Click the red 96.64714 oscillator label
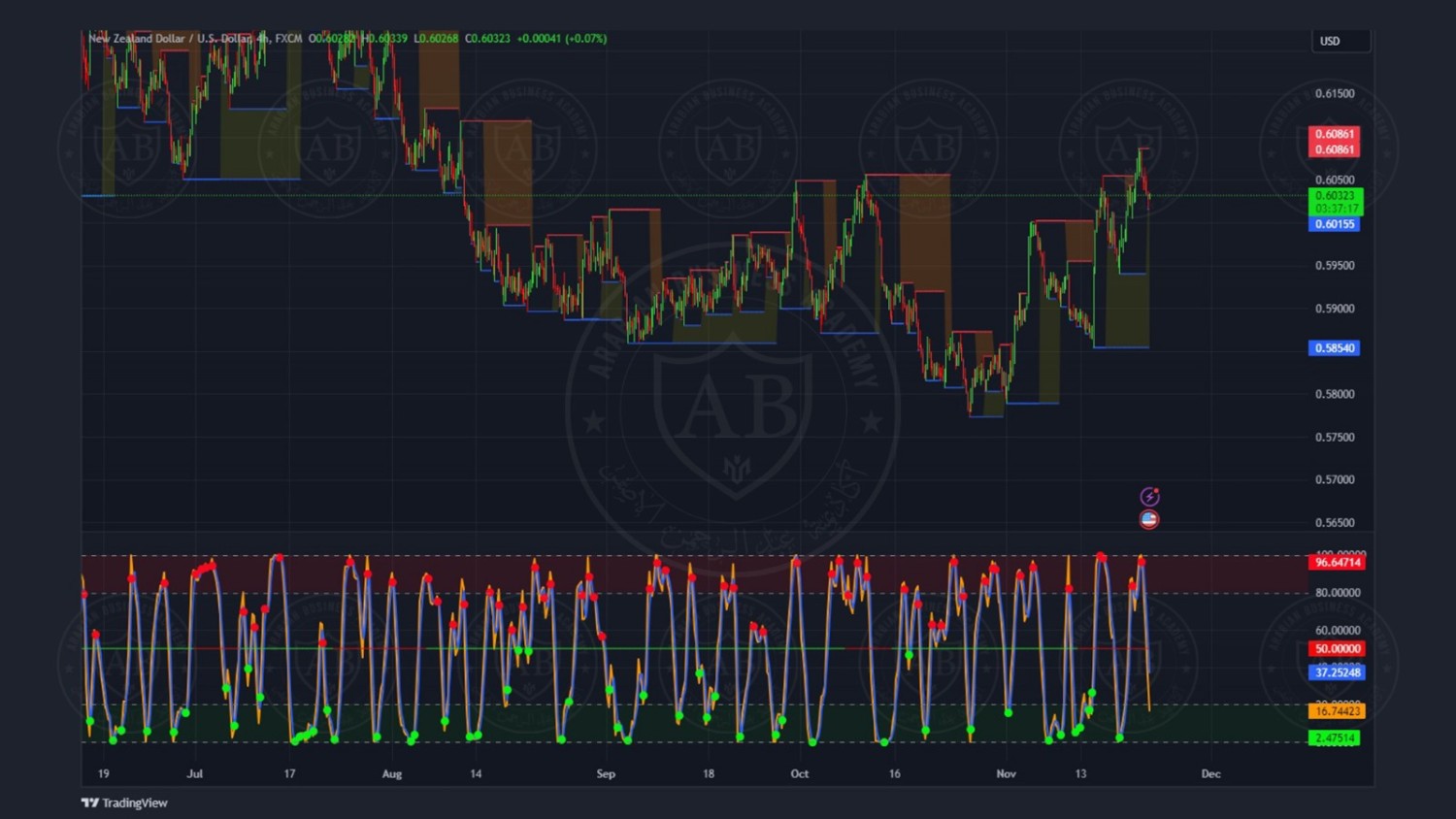1456x819 pixels. tap(1337, 563)
